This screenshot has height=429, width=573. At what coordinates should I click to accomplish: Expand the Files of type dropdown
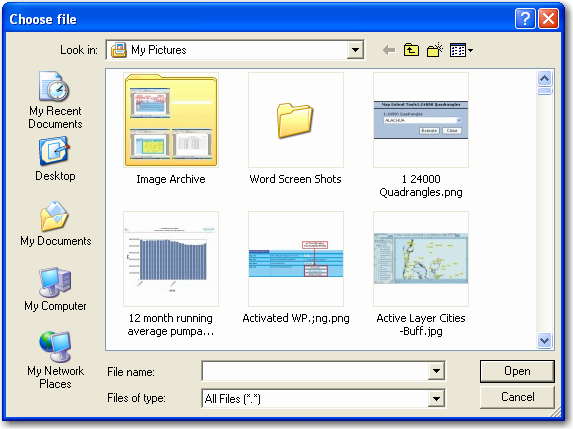coord(436,399)
